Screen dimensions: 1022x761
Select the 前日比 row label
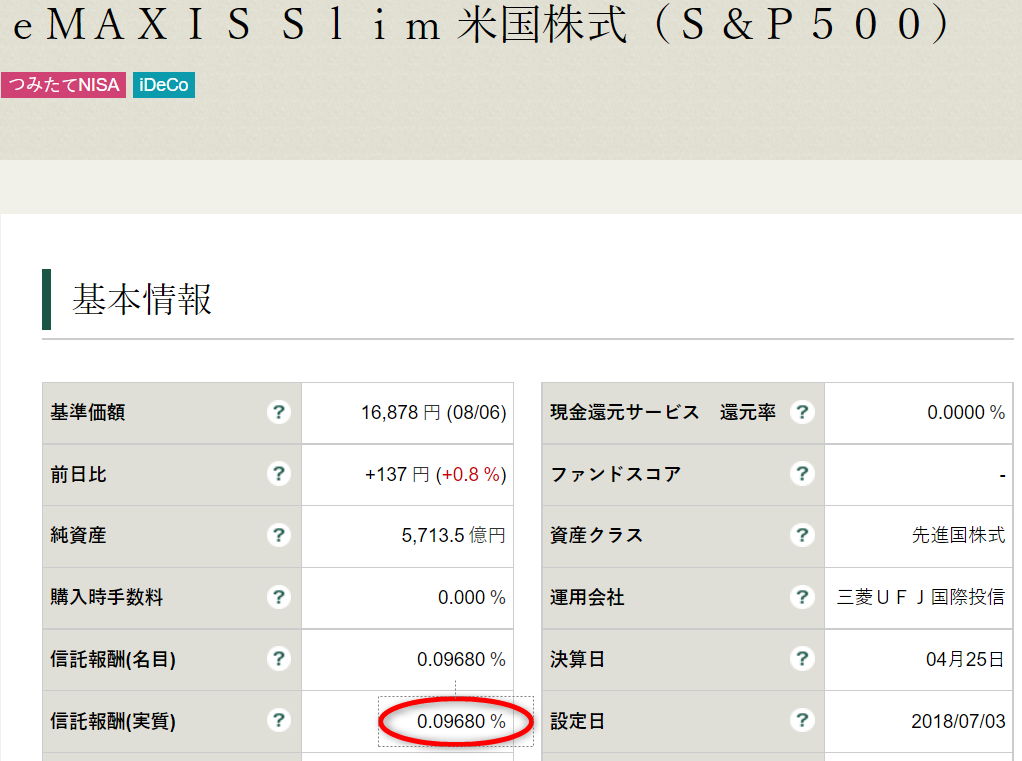click(78, 474)
